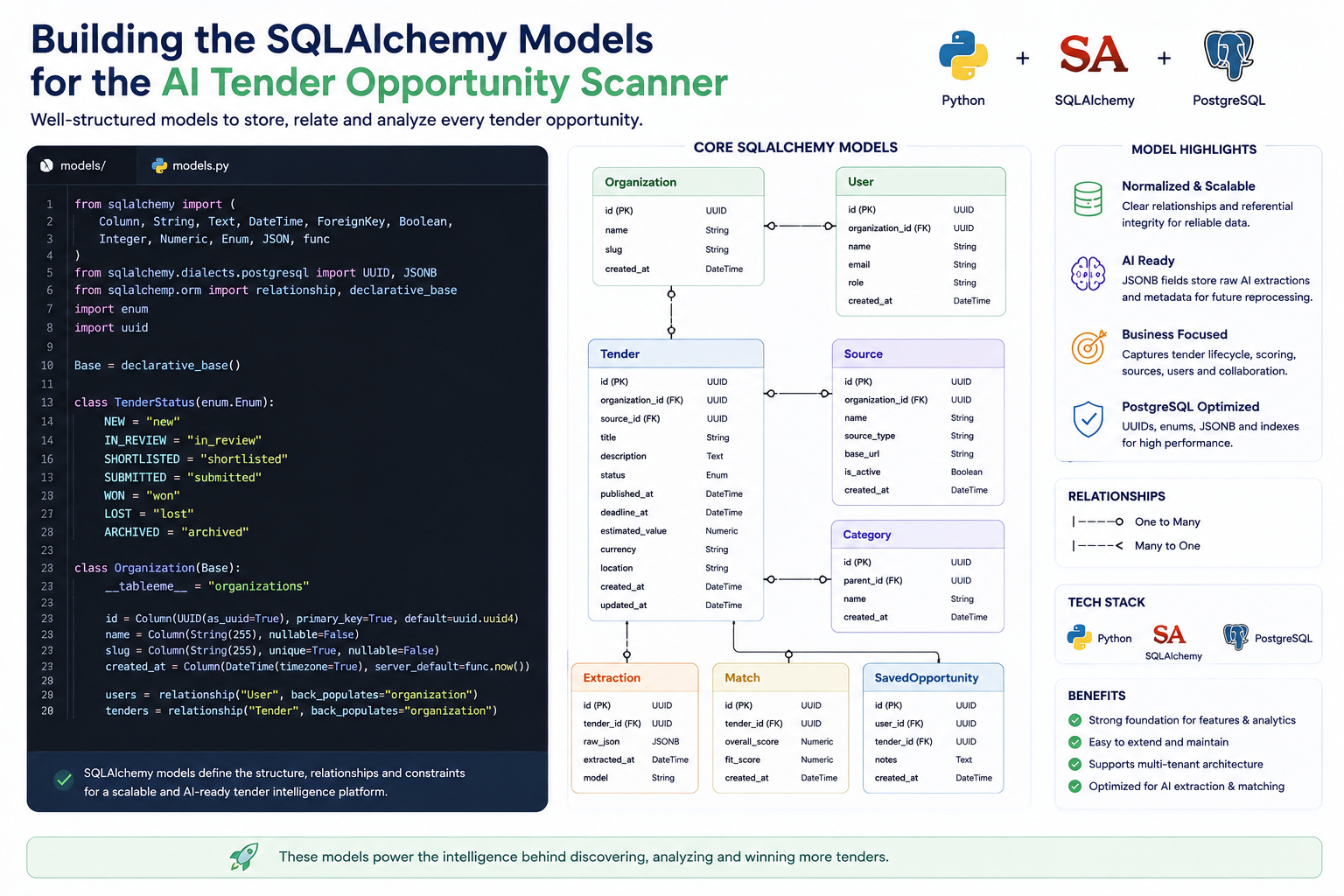The width and height of the screenshot is (1344, 896).
Task: Click the database icon for Normalized & Scalable
Action: (x=1088, y=199)
